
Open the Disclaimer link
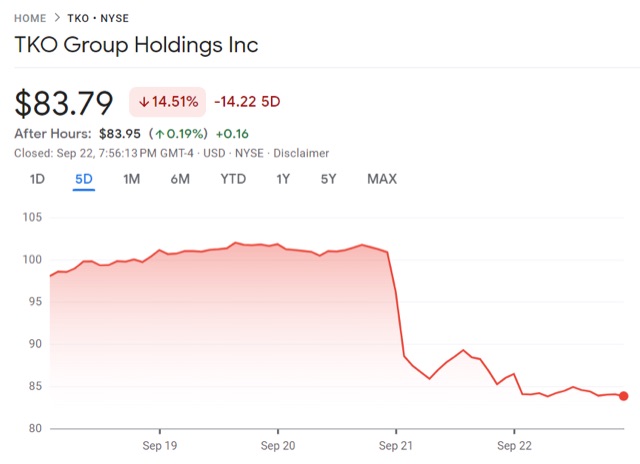(x=301, y=153)
